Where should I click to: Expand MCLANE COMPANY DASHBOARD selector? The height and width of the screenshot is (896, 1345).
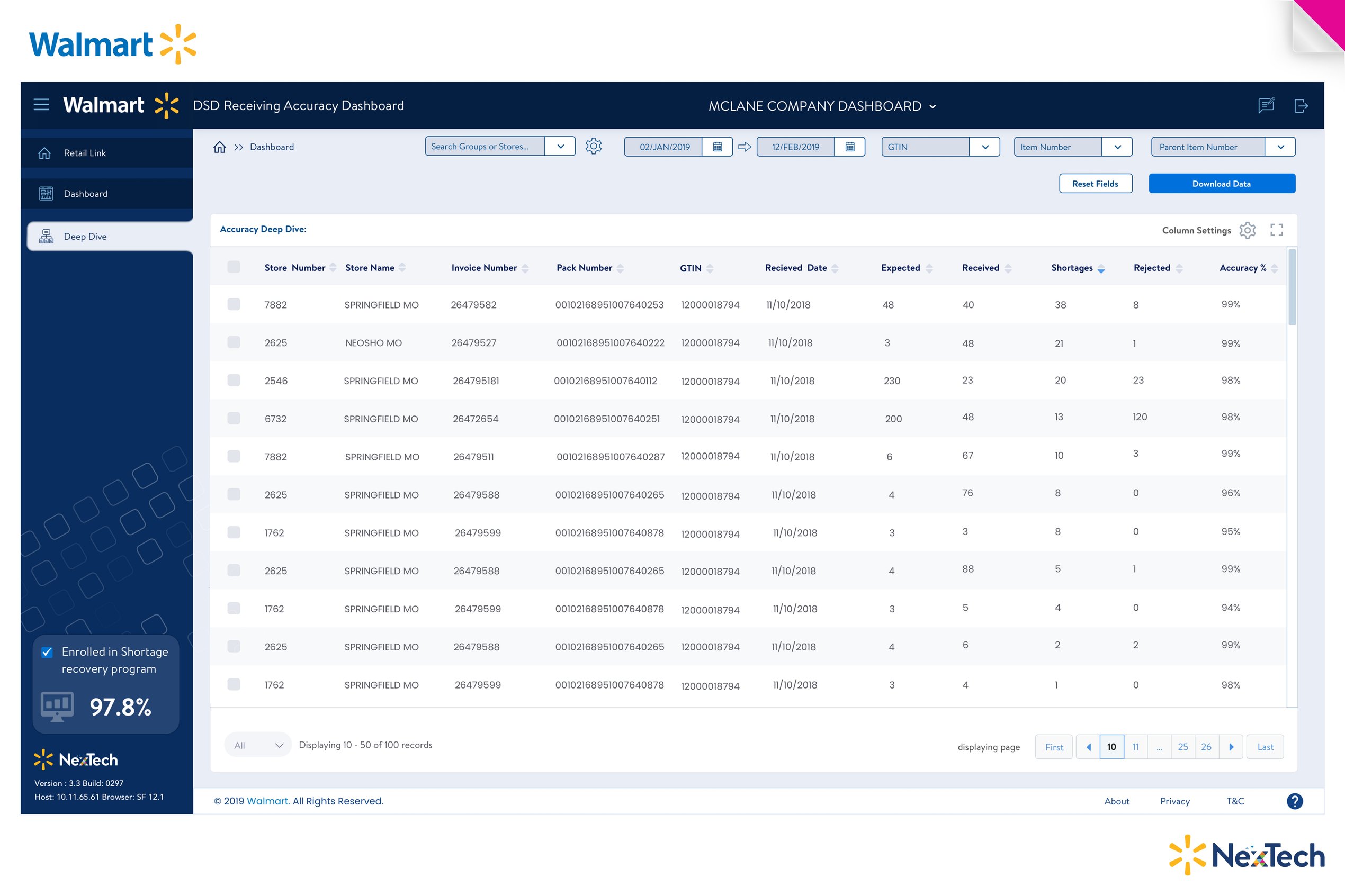coord(933,107)
